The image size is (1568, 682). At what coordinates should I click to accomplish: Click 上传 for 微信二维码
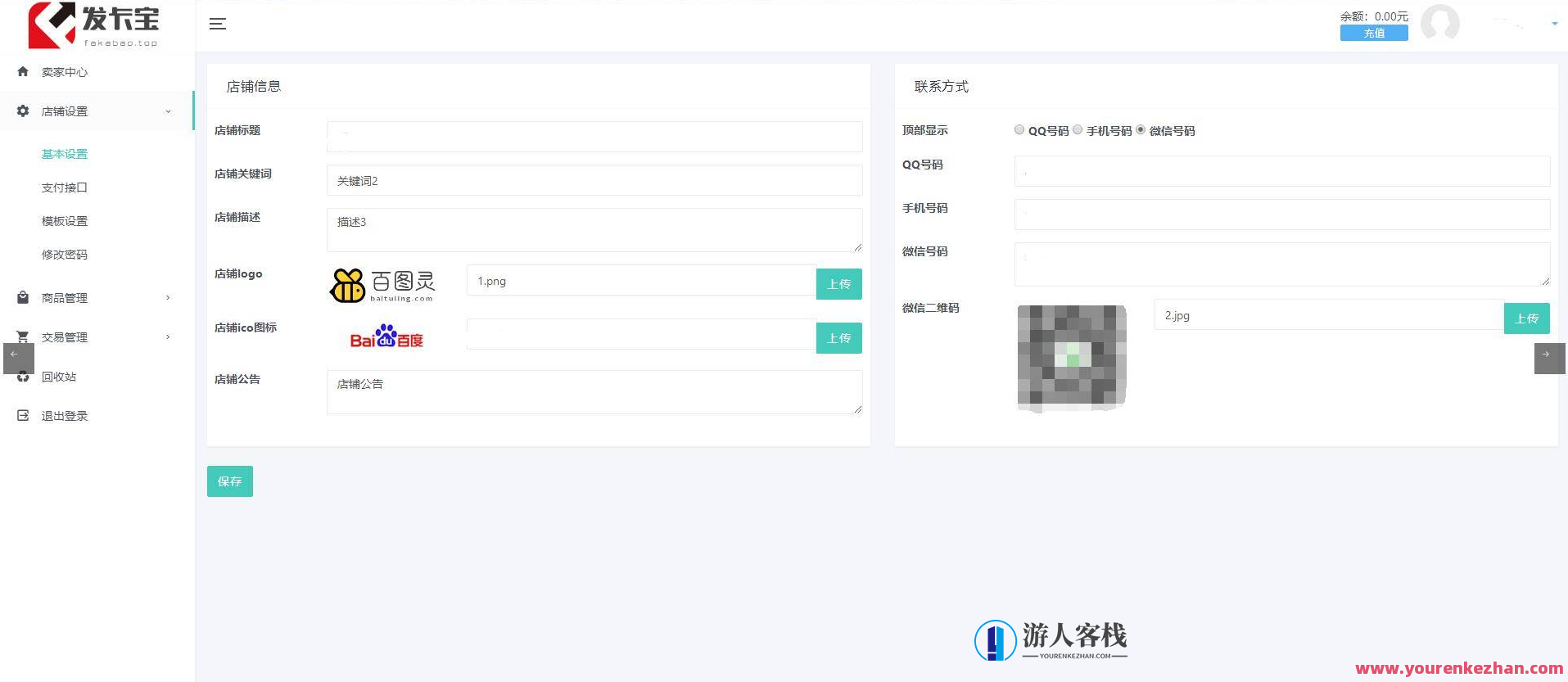pyautogui.click(x=1527, y=318)
